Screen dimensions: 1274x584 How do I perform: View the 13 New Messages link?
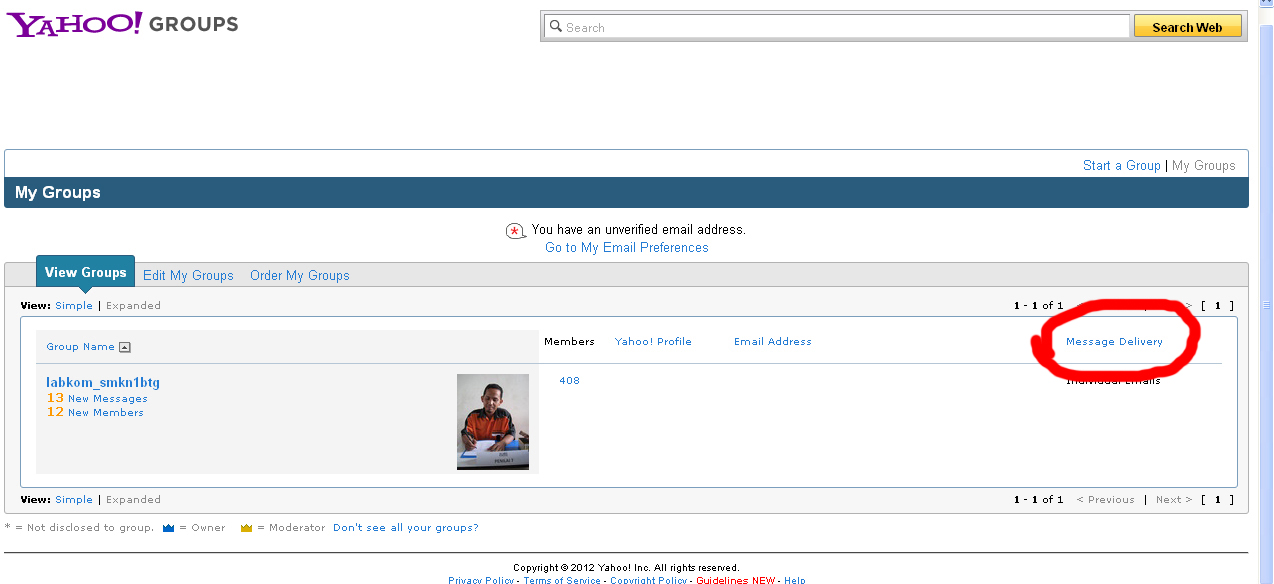coord(97,398)
